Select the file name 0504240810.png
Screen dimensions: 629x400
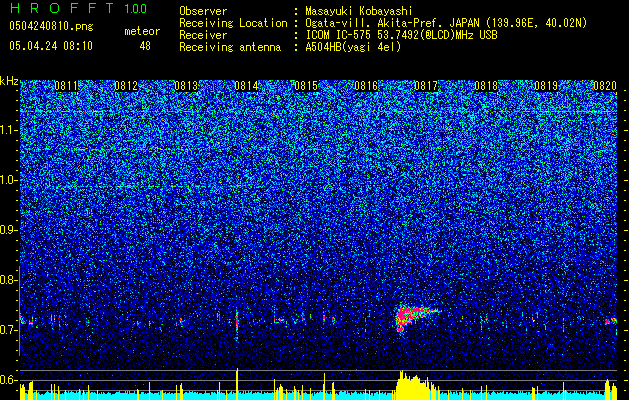tap(51, 26)
